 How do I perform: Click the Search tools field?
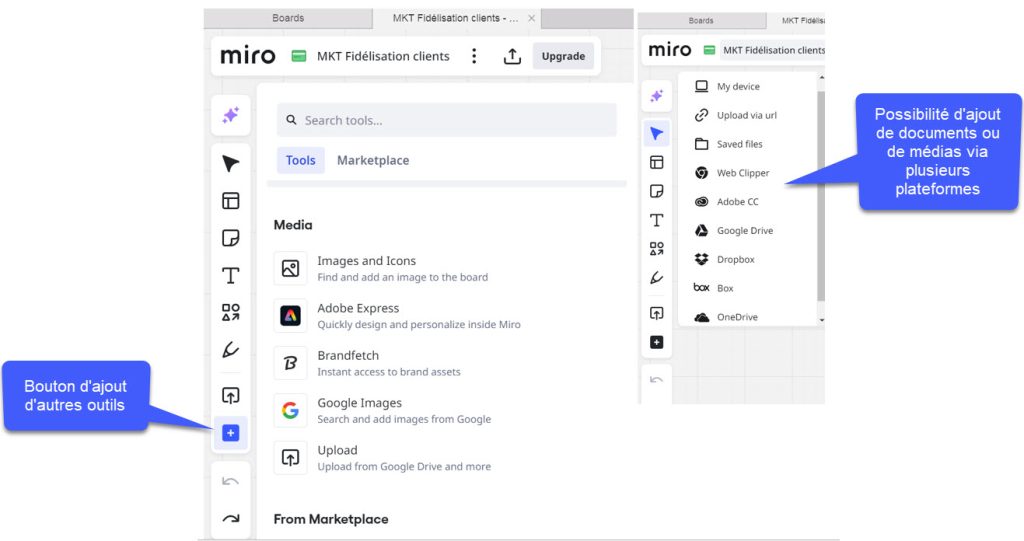pos(447,120)
